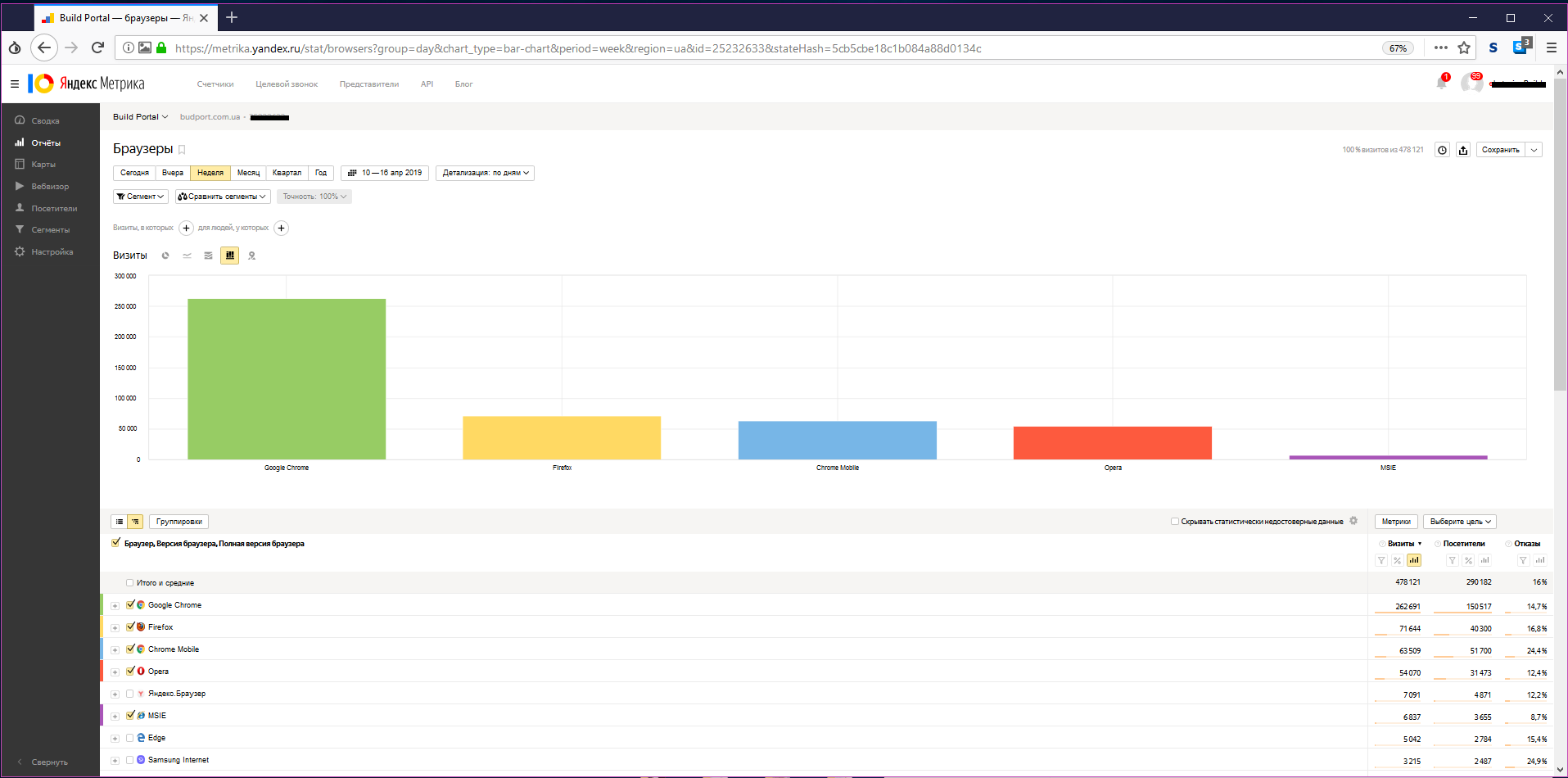Open Отчёты in the left sidebar
The height and width of the screenshot is (778, 1568).
(46, 142)
